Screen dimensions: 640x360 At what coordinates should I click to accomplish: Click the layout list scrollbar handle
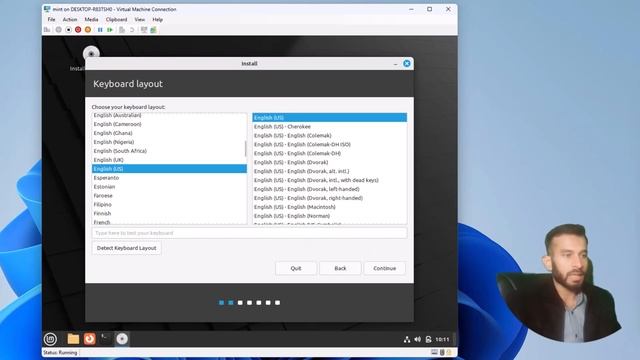tap(245, 149)
